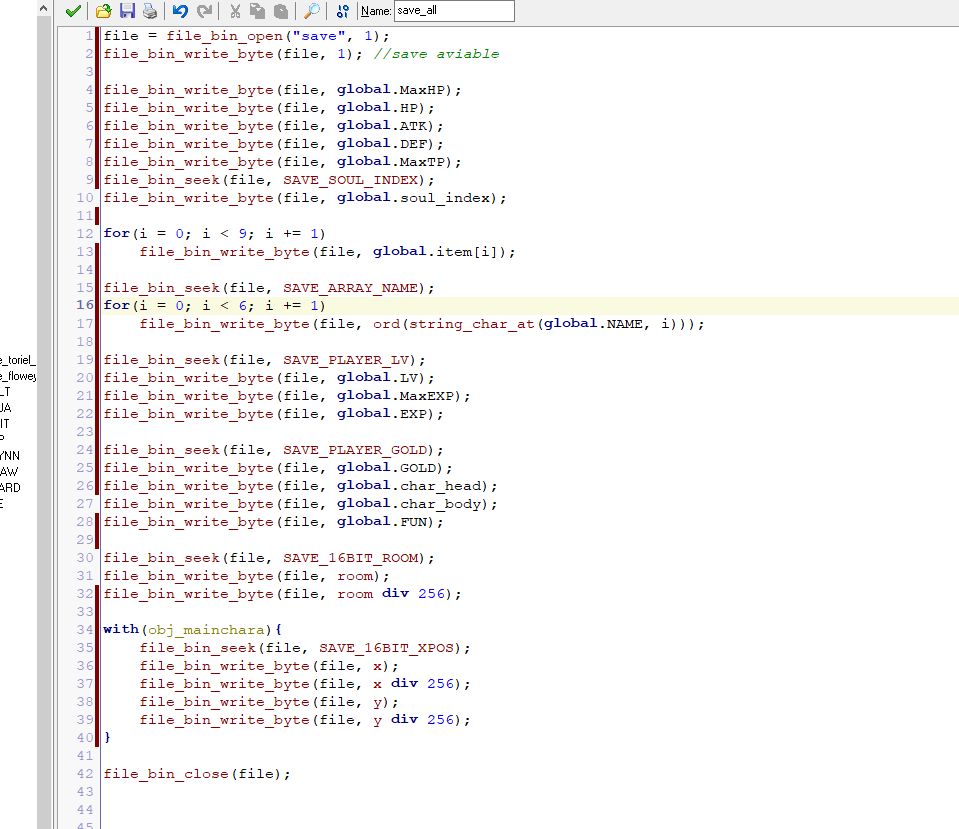Redo the last undone edit
The width and height of the screenshot is (959, 829).
[x=204, y=11]
